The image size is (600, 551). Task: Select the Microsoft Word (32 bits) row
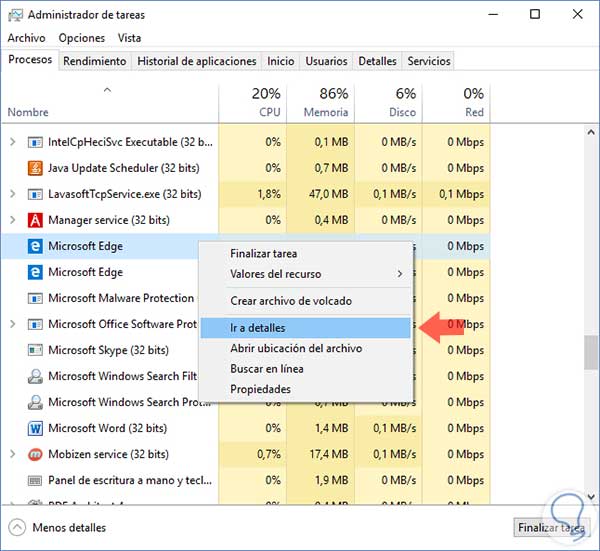pos(246,429)
